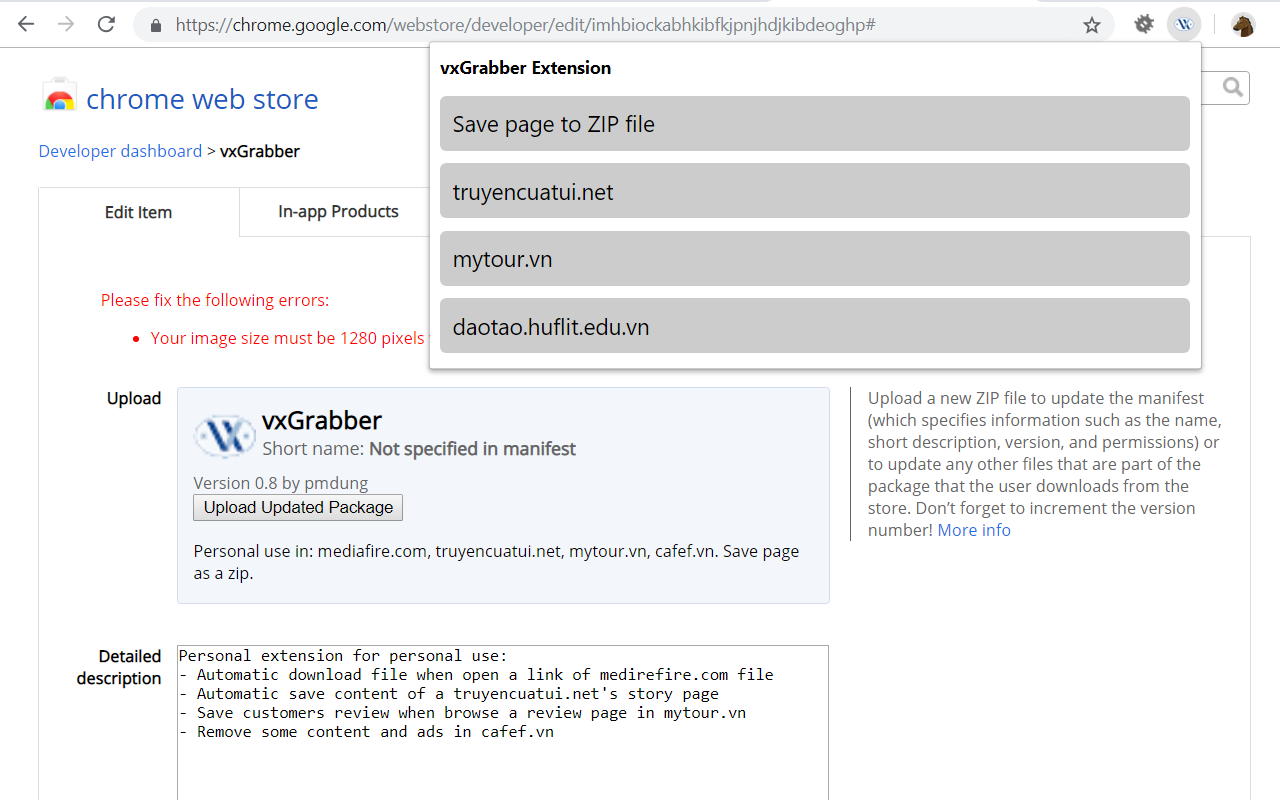The image size is (1280, 800).
Task: Open the gear extension icon in toolbar
Action: 1144,25
